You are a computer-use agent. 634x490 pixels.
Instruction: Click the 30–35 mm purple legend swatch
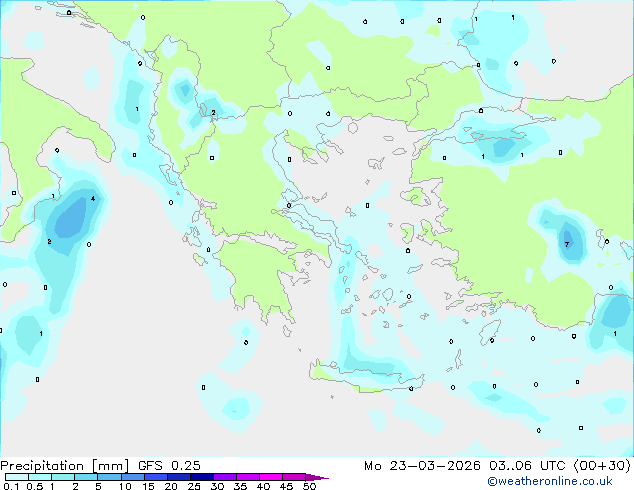224,477
